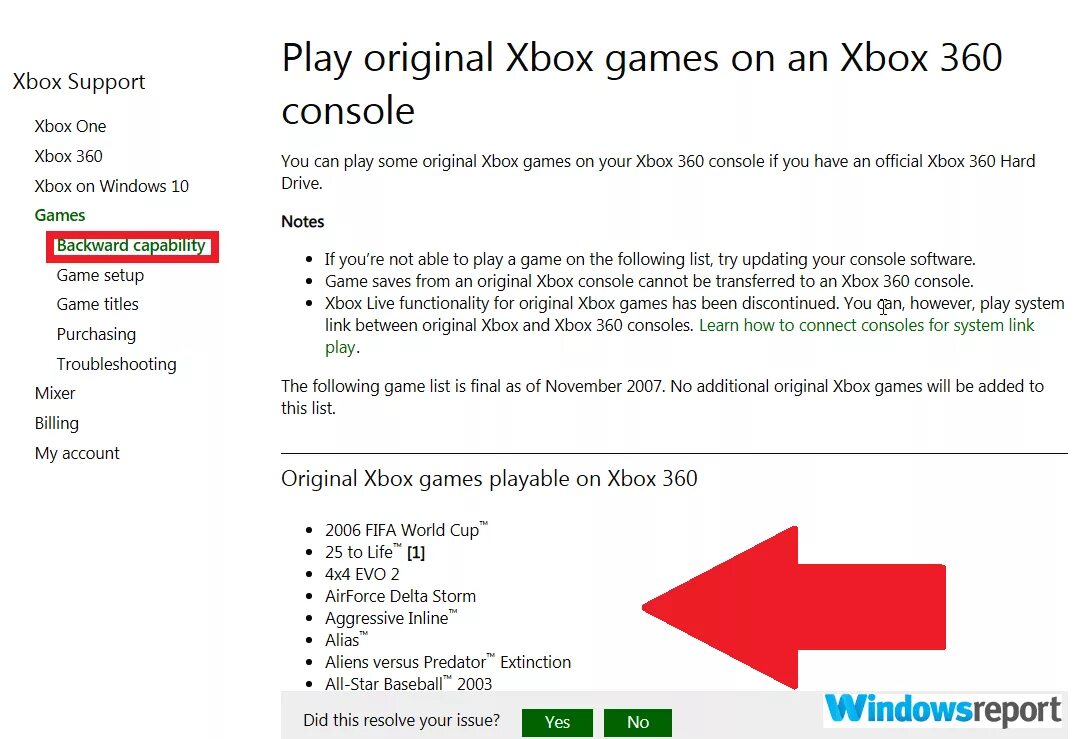Open the Xbox One support section

(x=70, y=127)
